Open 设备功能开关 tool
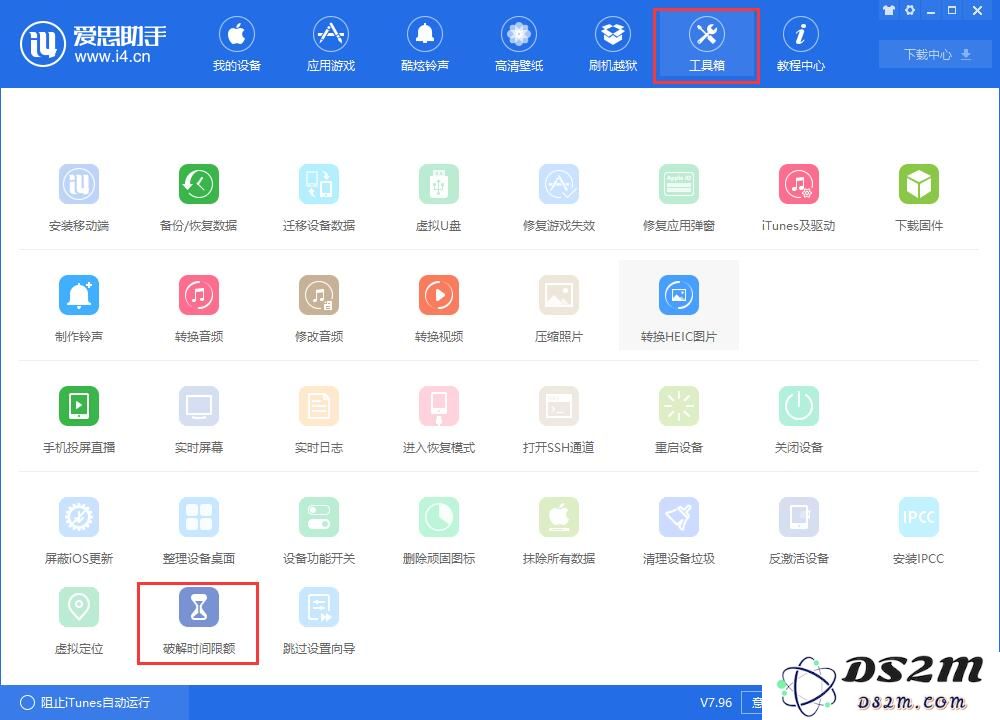The height and width of the screenshot is (720, 1000). (319, 531)
